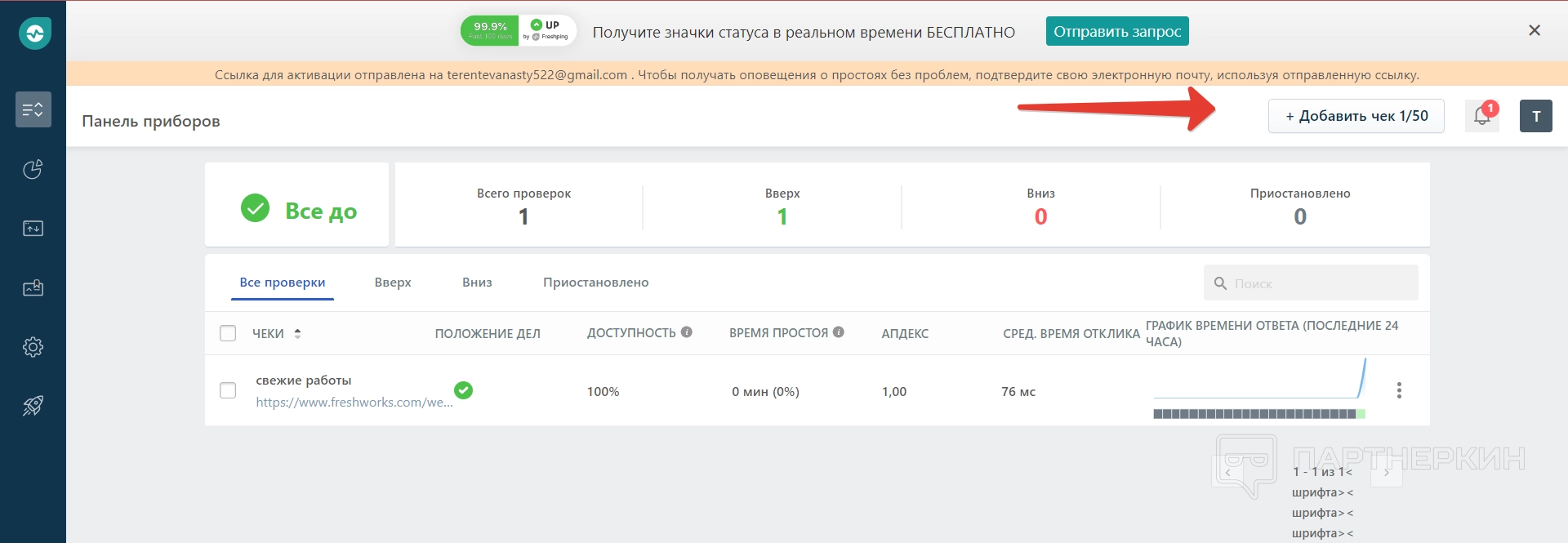The height and width of the screenshot is (543, 1568).
Task: Switch to the 'Вниз' tab
Action: (477, 283)
